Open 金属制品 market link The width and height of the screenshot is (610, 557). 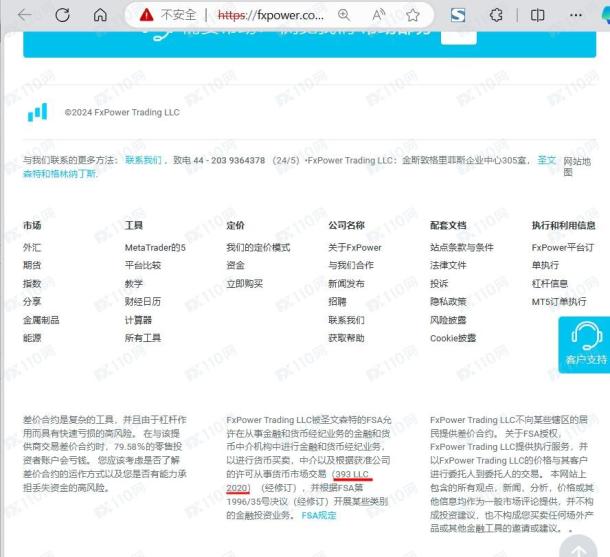(x=41, y=320)
